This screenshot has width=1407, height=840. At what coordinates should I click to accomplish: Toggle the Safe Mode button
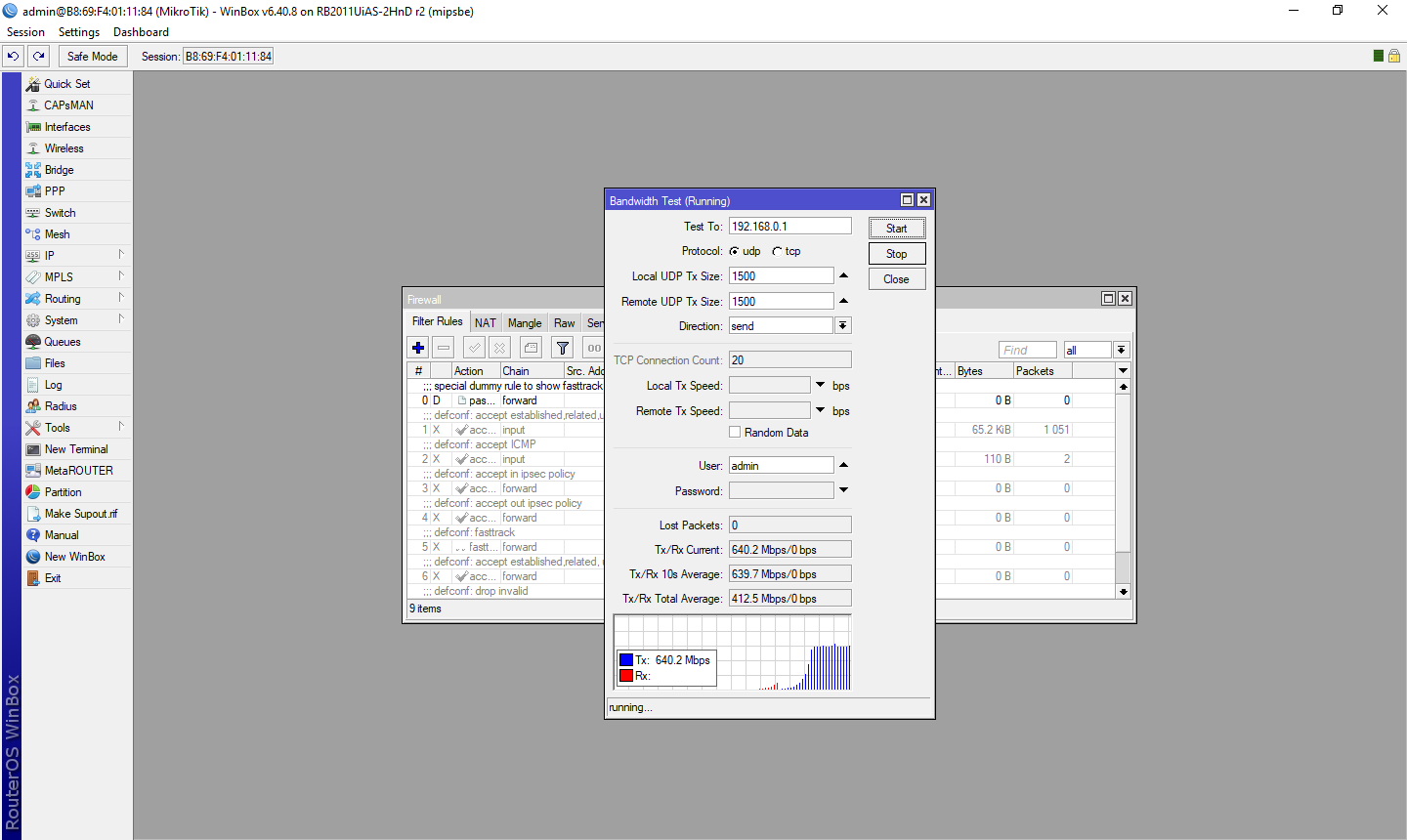coord(93,56)
